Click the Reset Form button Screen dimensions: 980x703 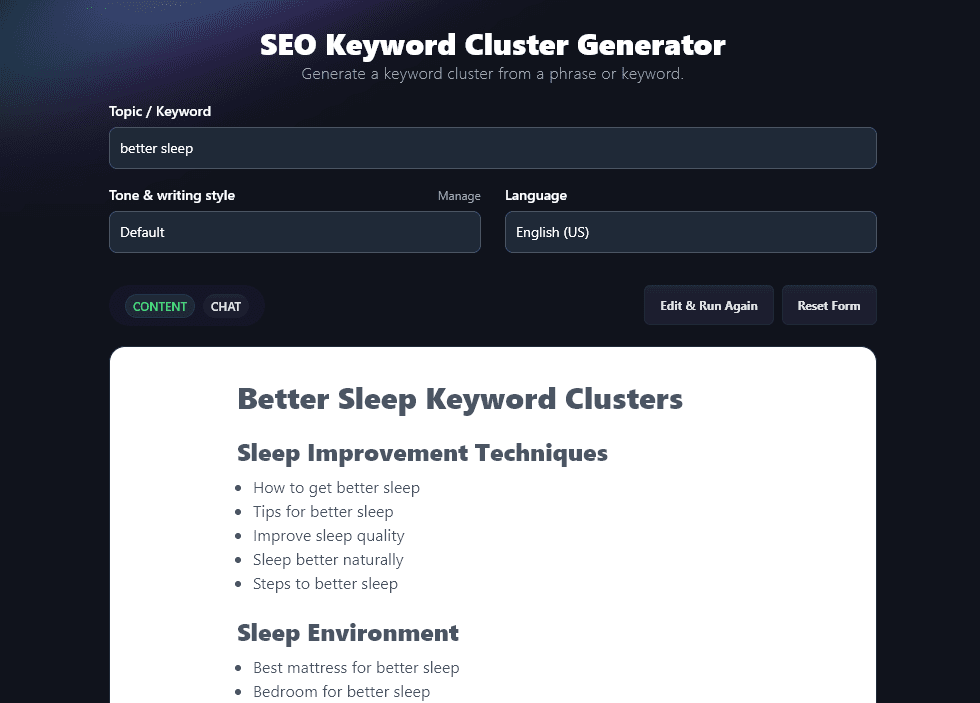829,305
